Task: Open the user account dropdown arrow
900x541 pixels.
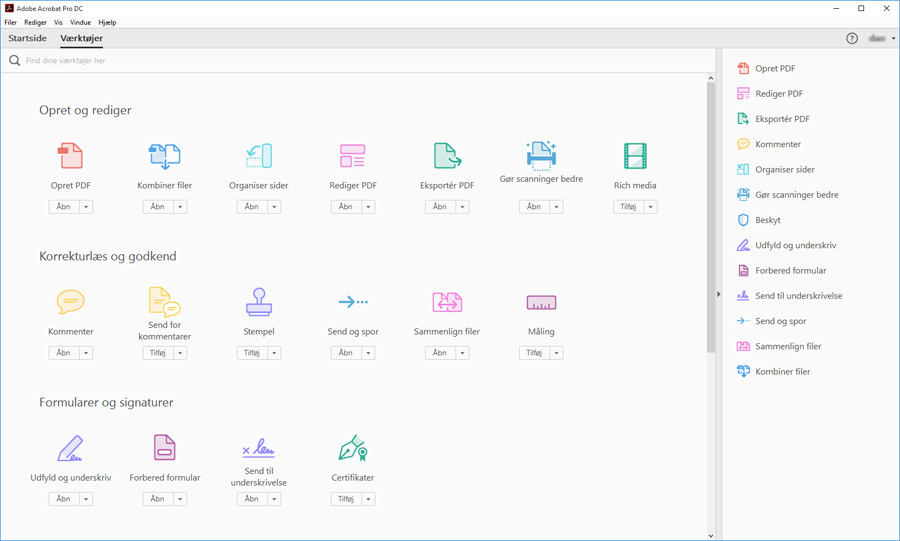Action: click(893, 38)
